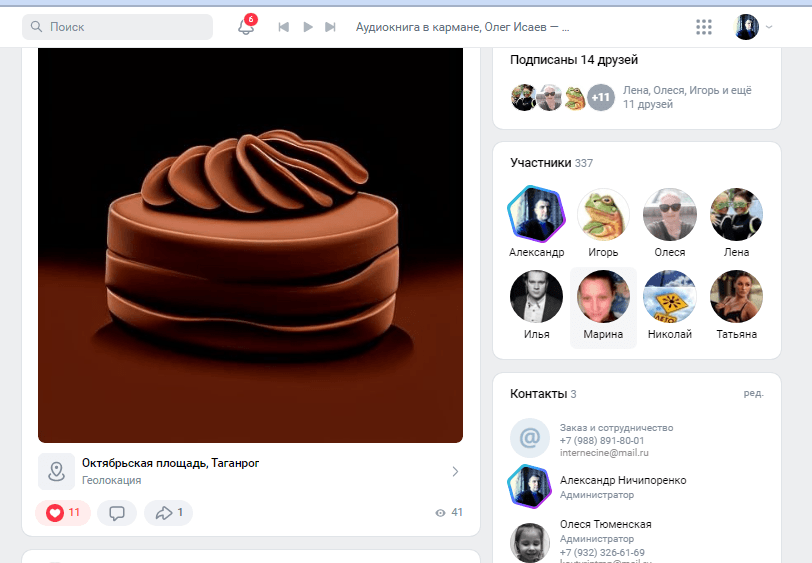
Task: Open internecine@mail.ru email link
Action: pos(604,453)
